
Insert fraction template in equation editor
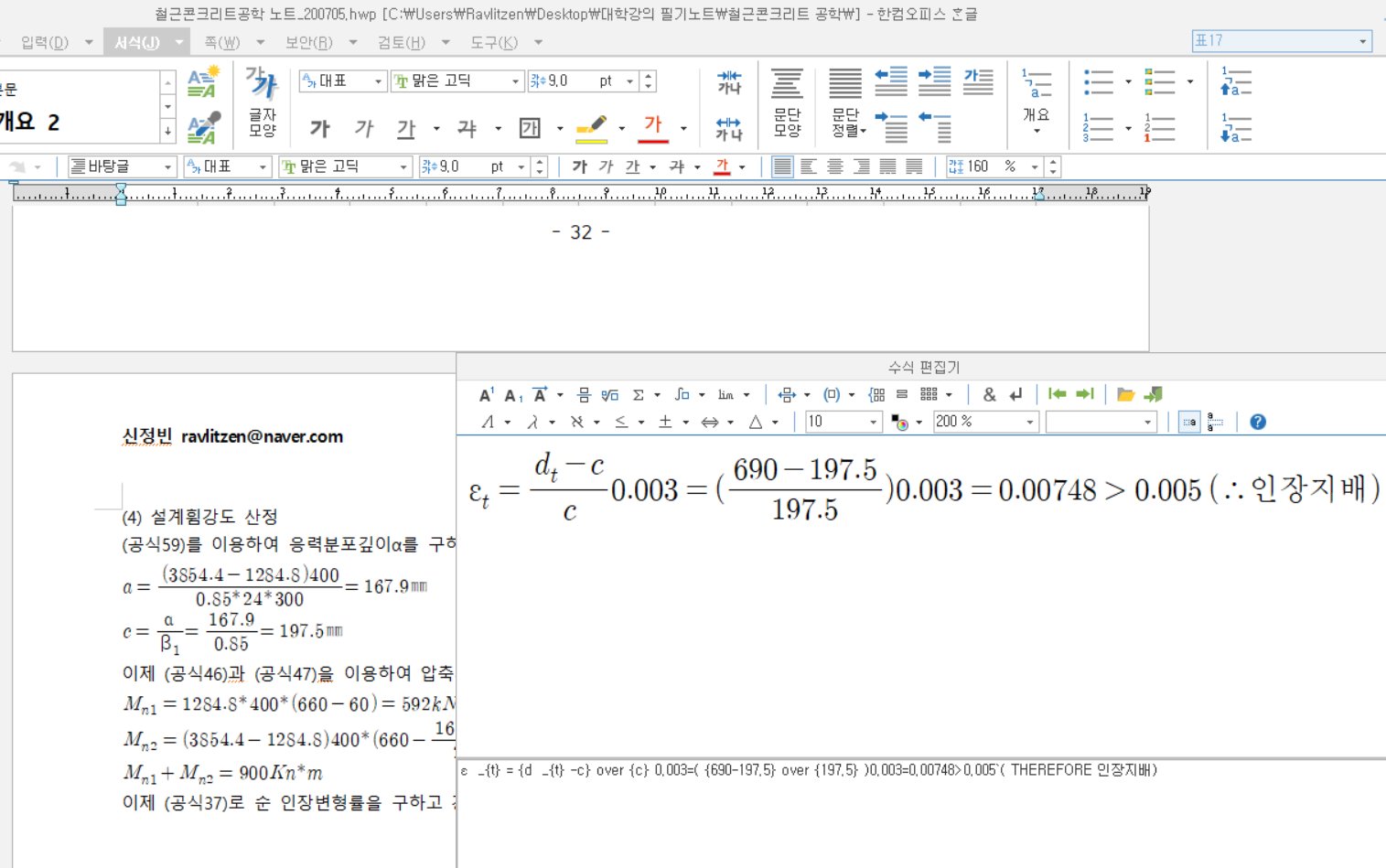pos(584,394)
